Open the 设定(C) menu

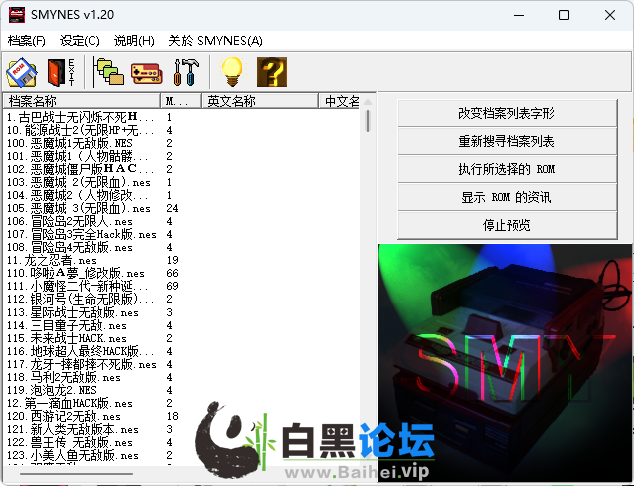[80, 40]
